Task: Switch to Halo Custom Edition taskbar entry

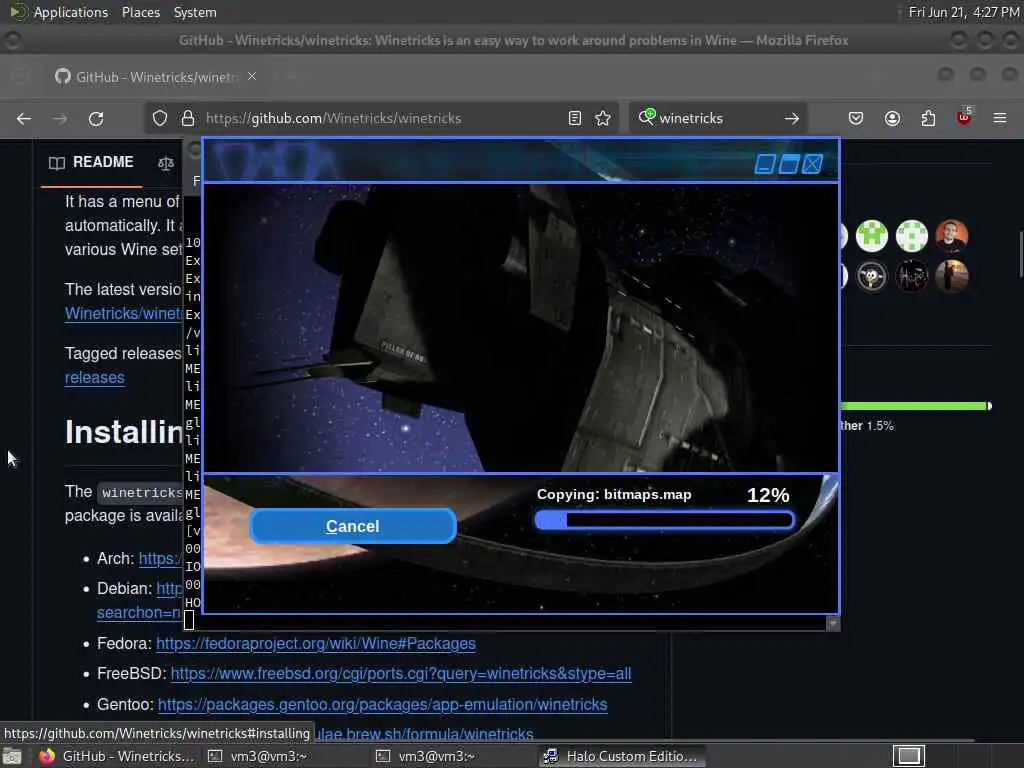Action: pos(622,756)
